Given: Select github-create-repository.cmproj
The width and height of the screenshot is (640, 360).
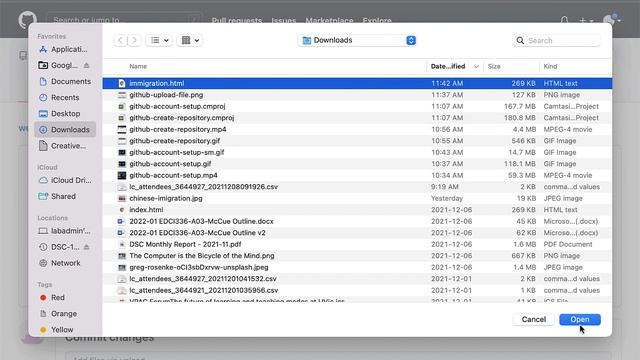Looking at the screenshot, I should click(357, 118).
